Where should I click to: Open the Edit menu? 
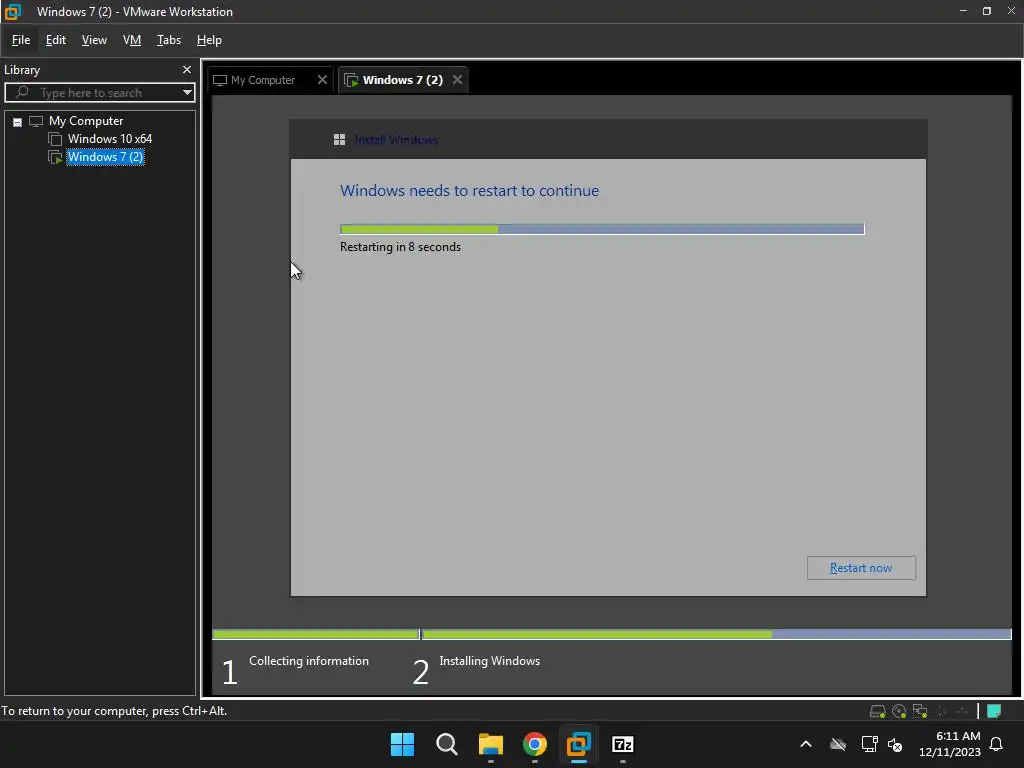click(56, 40)
